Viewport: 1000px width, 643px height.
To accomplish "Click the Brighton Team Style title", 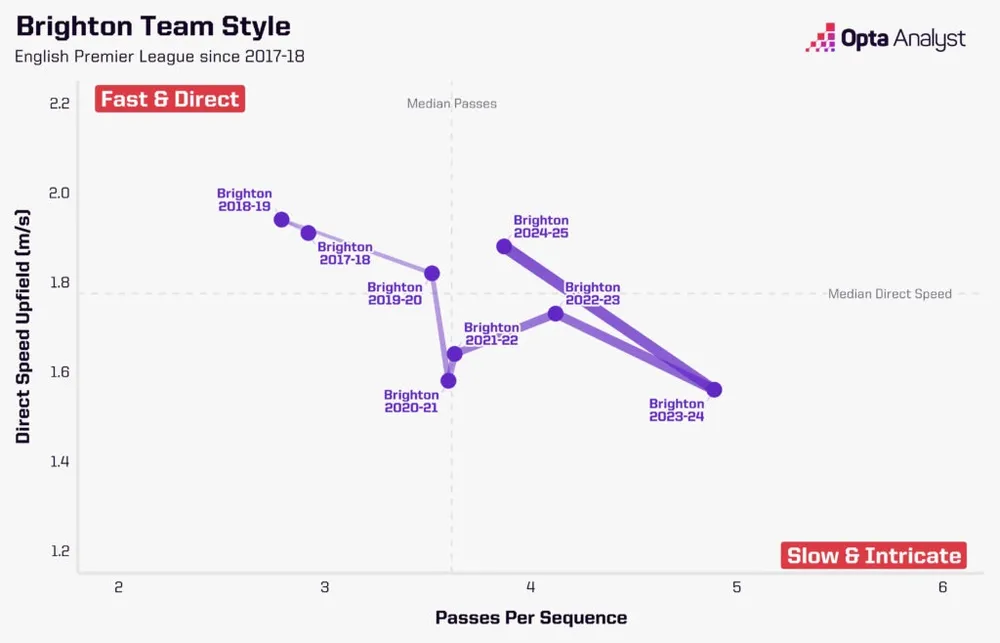I will (153, 26).
